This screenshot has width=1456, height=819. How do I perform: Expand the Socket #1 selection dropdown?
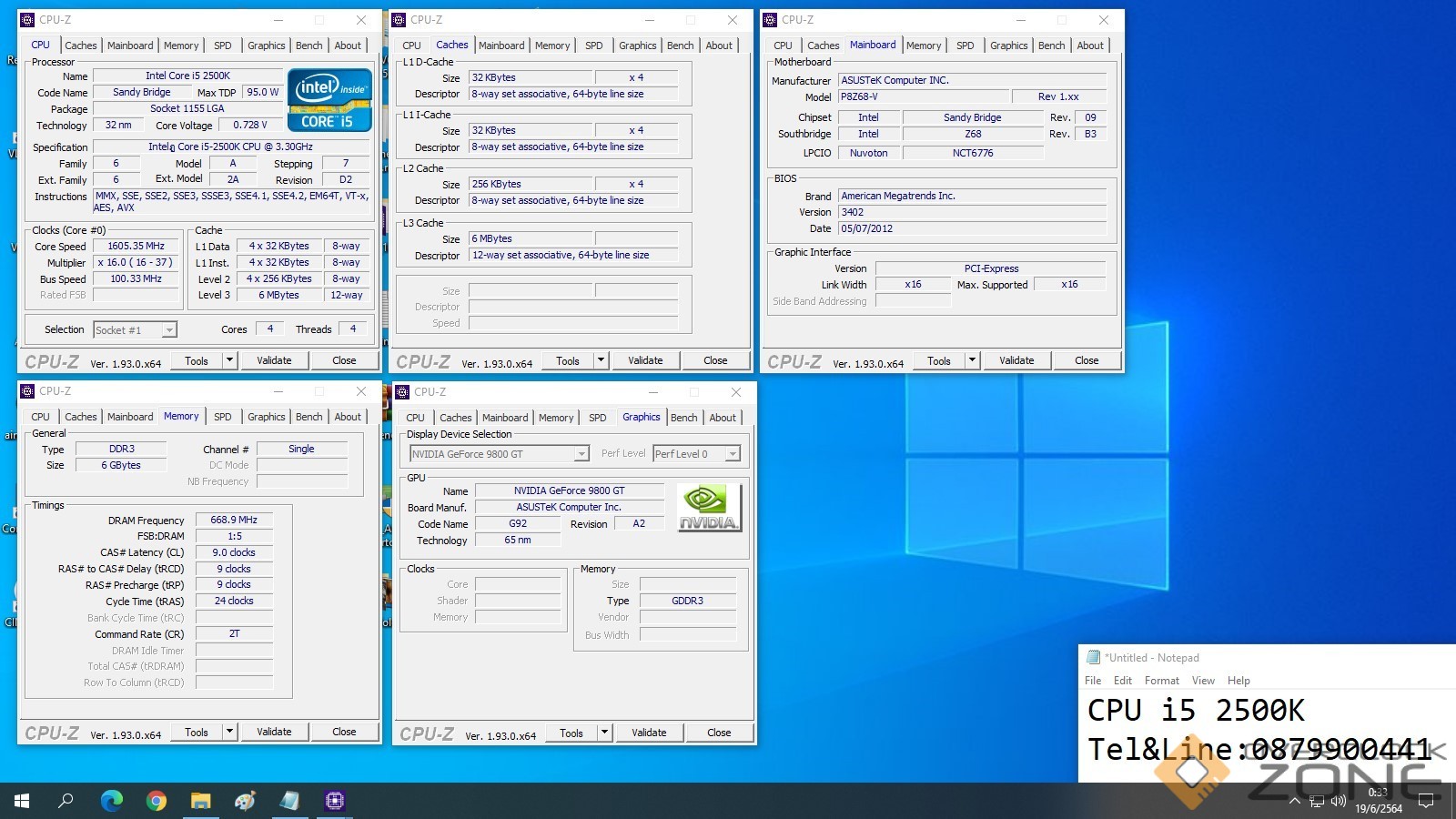(x=169, y=330)
